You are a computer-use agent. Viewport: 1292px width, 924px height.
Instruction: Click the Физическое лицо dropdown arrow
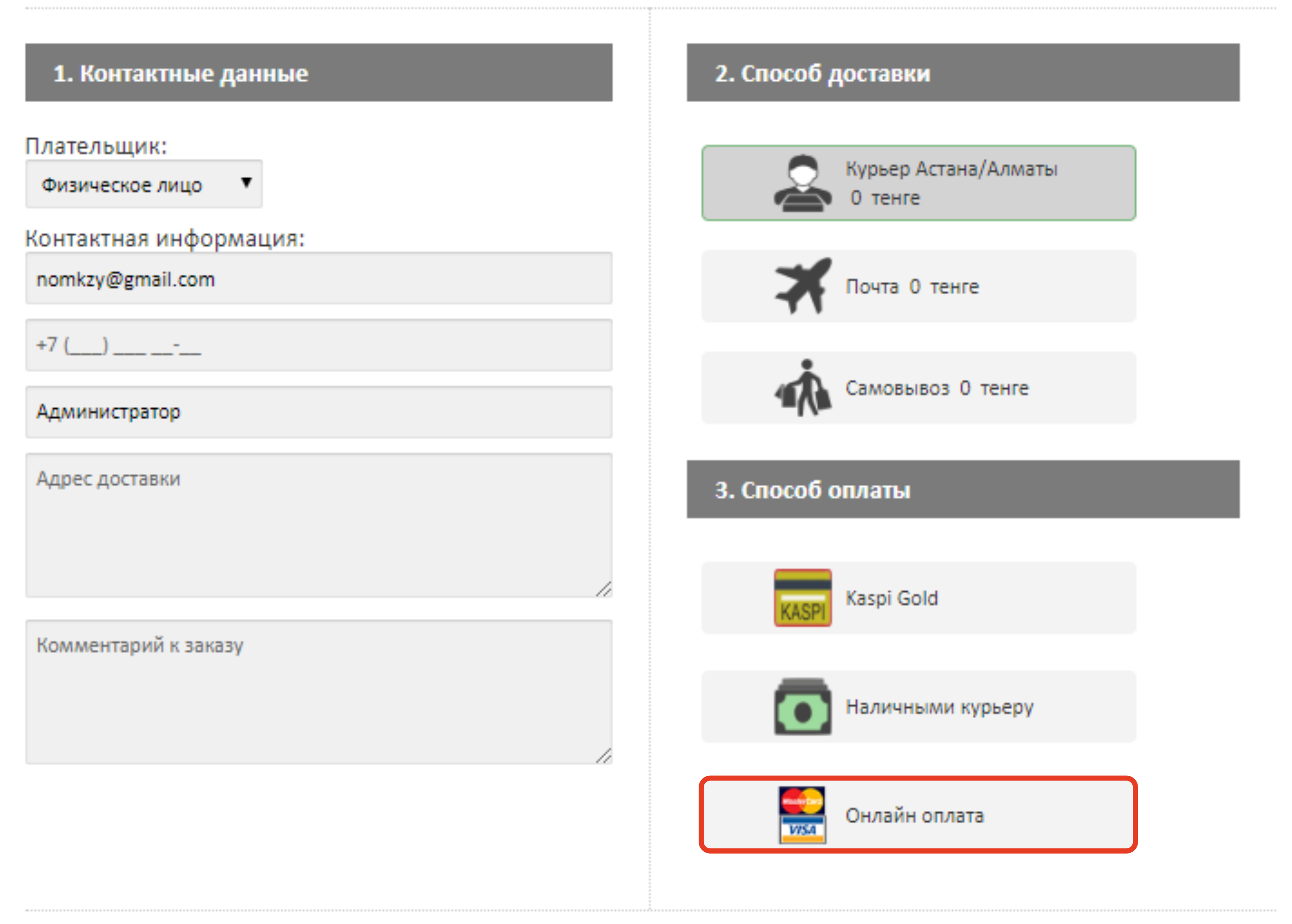(246, 183)
